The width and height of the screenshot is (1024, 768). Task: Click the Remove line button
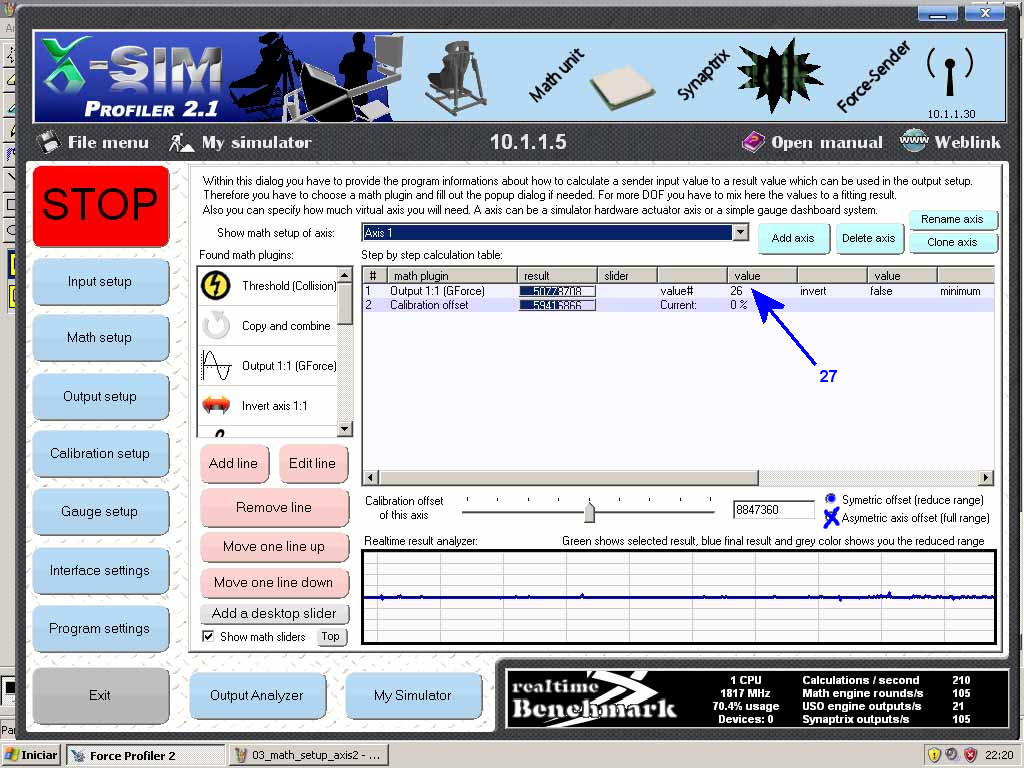(x=274, y=507)
